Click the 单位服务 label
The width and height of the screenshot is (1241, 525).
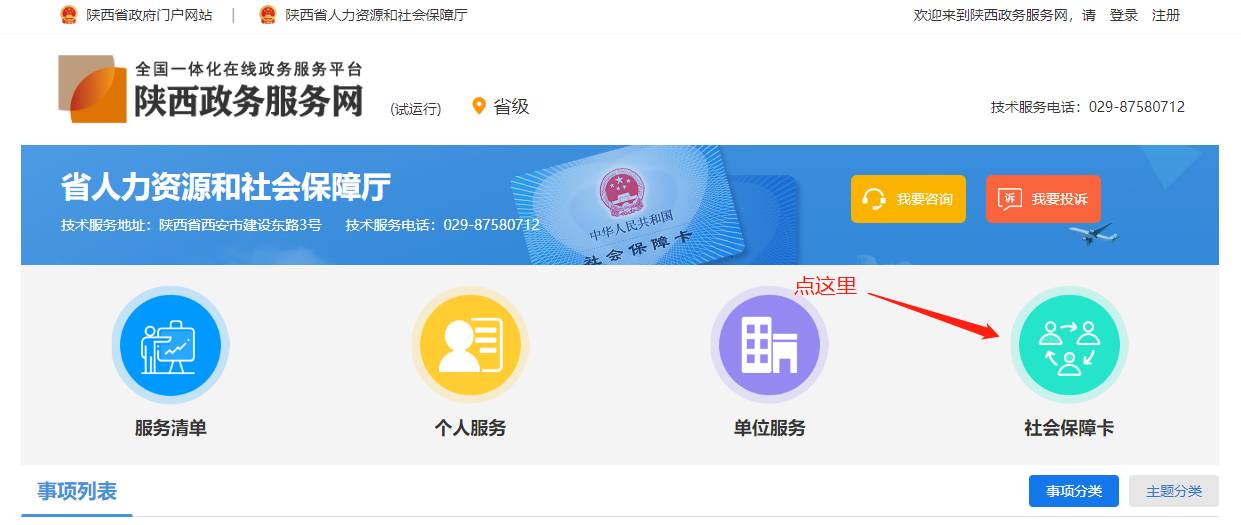pos(769,428)
